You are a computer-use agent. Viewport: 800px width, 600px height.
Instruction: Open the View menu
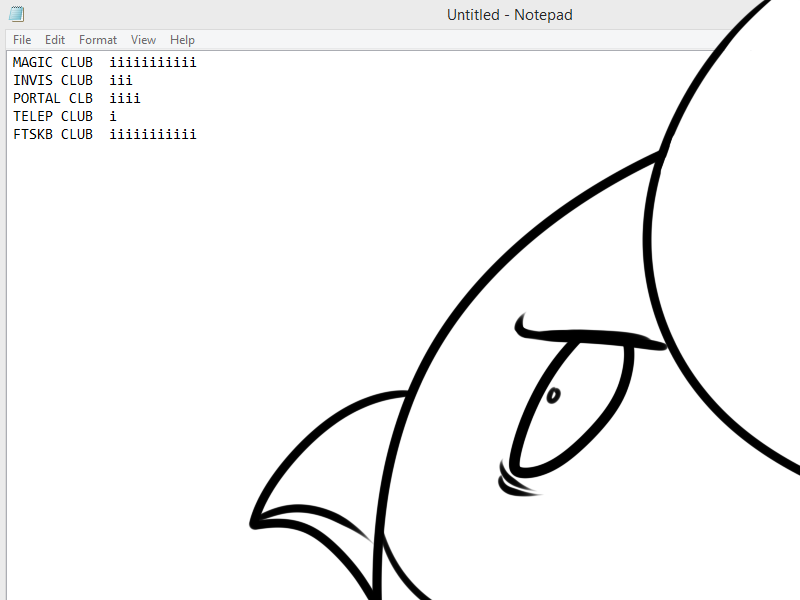[x=143, y=40]
